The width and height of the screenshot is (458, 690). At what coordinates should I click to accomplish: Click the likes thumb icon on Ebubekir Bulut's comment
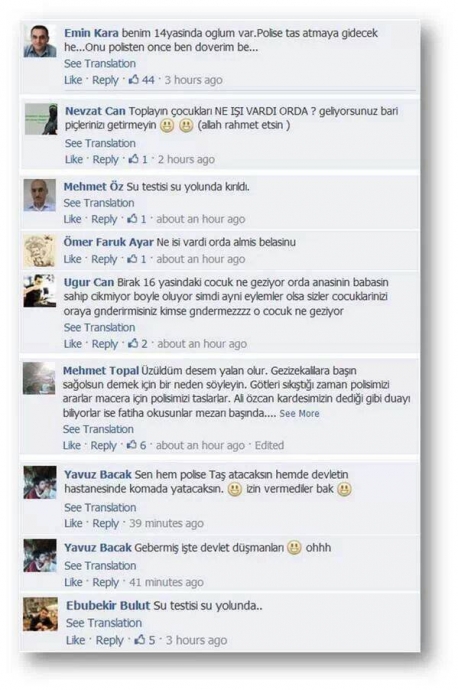[140, 639]
